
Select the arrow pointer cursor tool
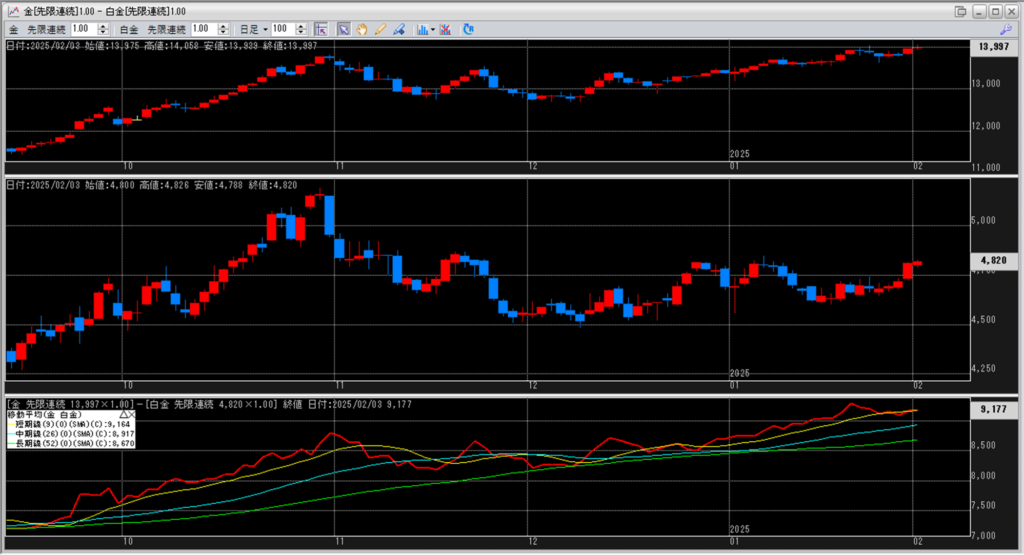point(343,29)
